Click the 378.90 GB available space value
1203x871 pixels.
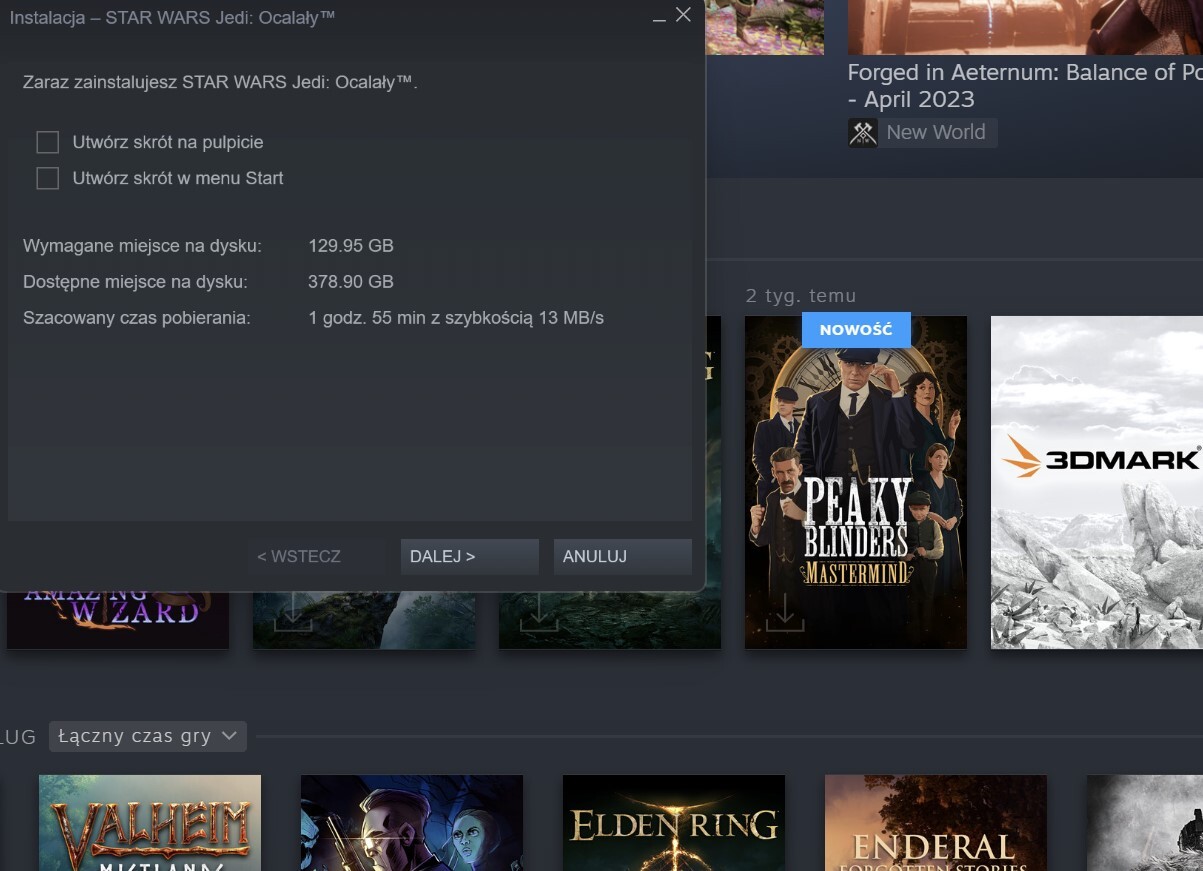pyautogui.click(x=351, y=282)
